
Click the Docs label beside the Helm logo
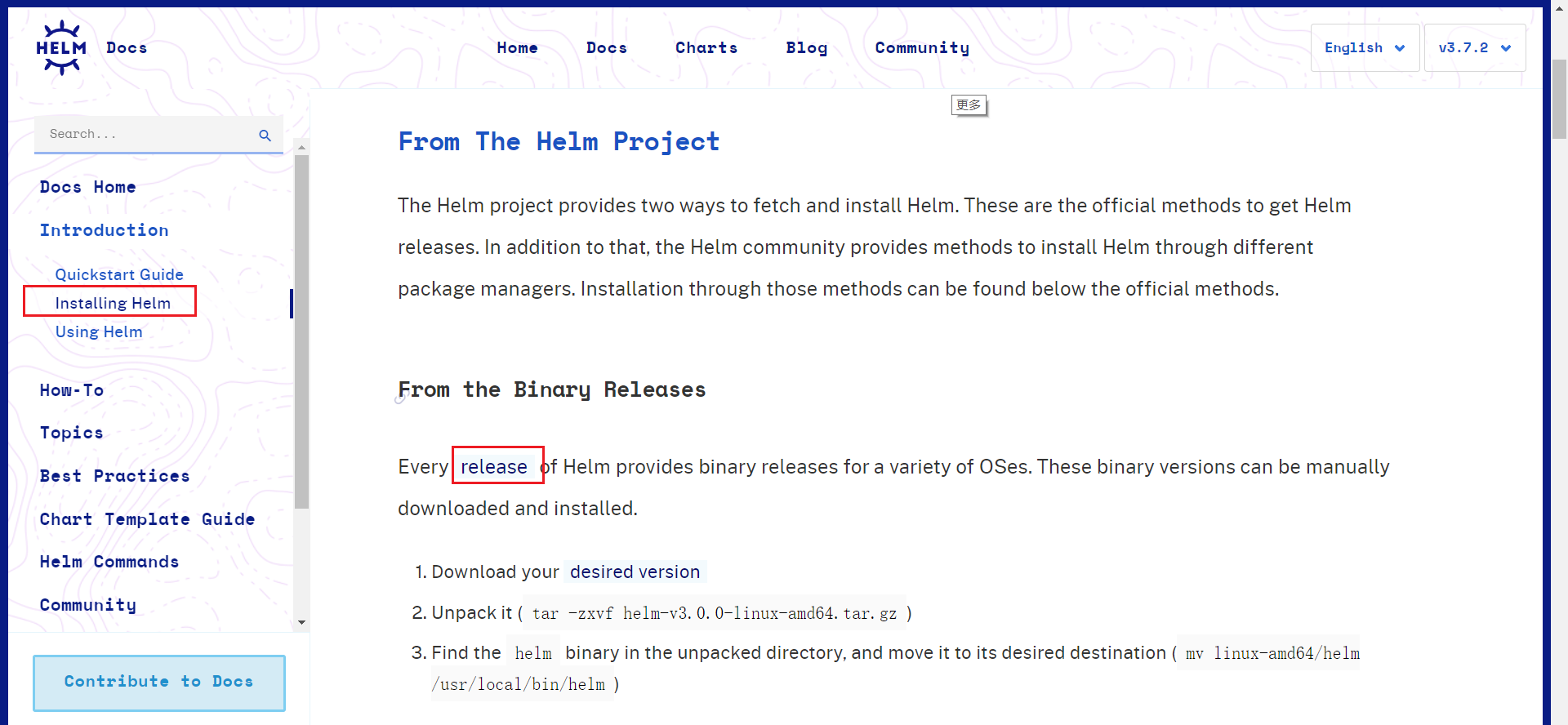click(127, 48)
